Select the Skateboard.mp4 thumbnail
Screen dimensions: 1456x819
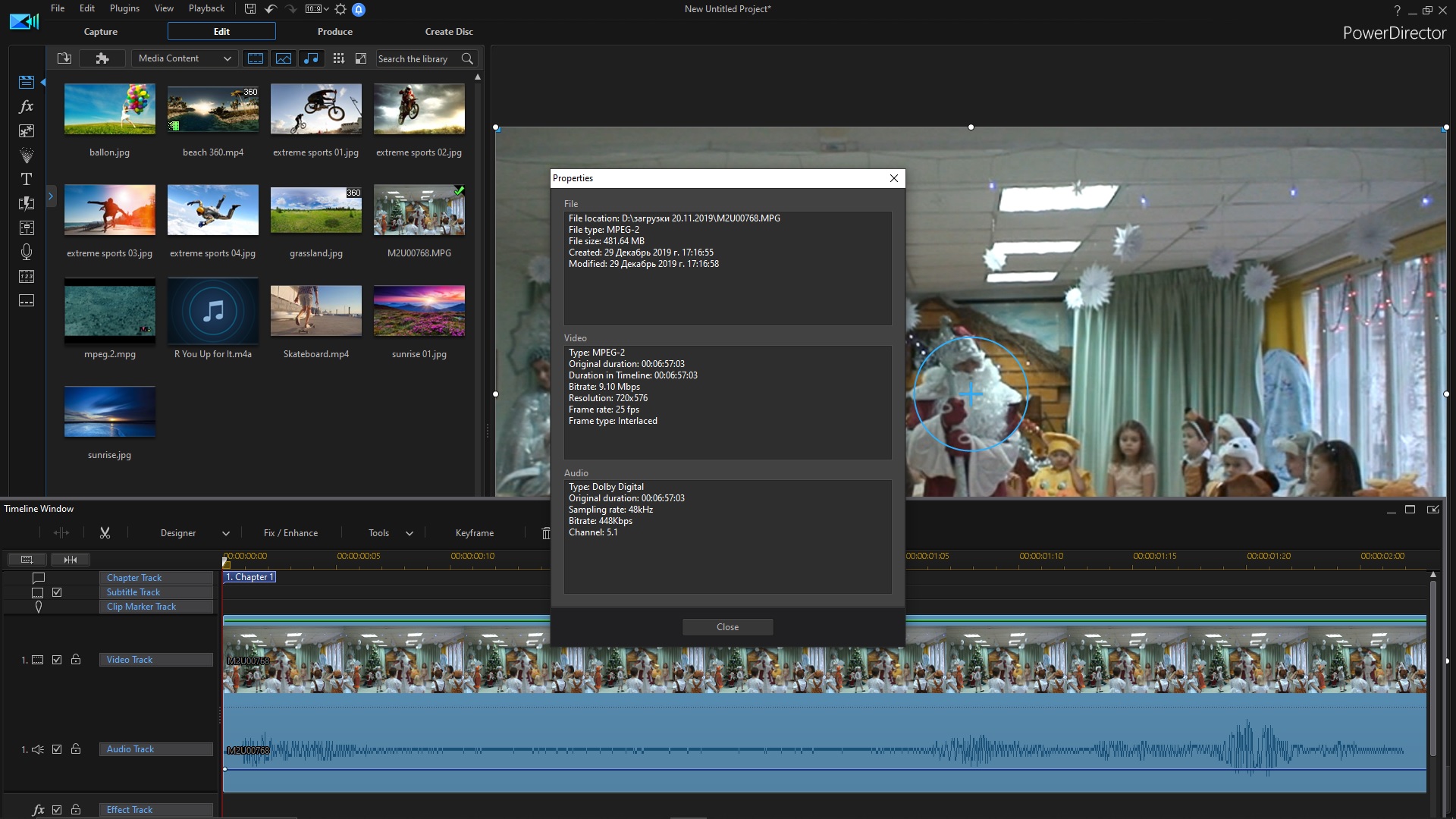316,311
